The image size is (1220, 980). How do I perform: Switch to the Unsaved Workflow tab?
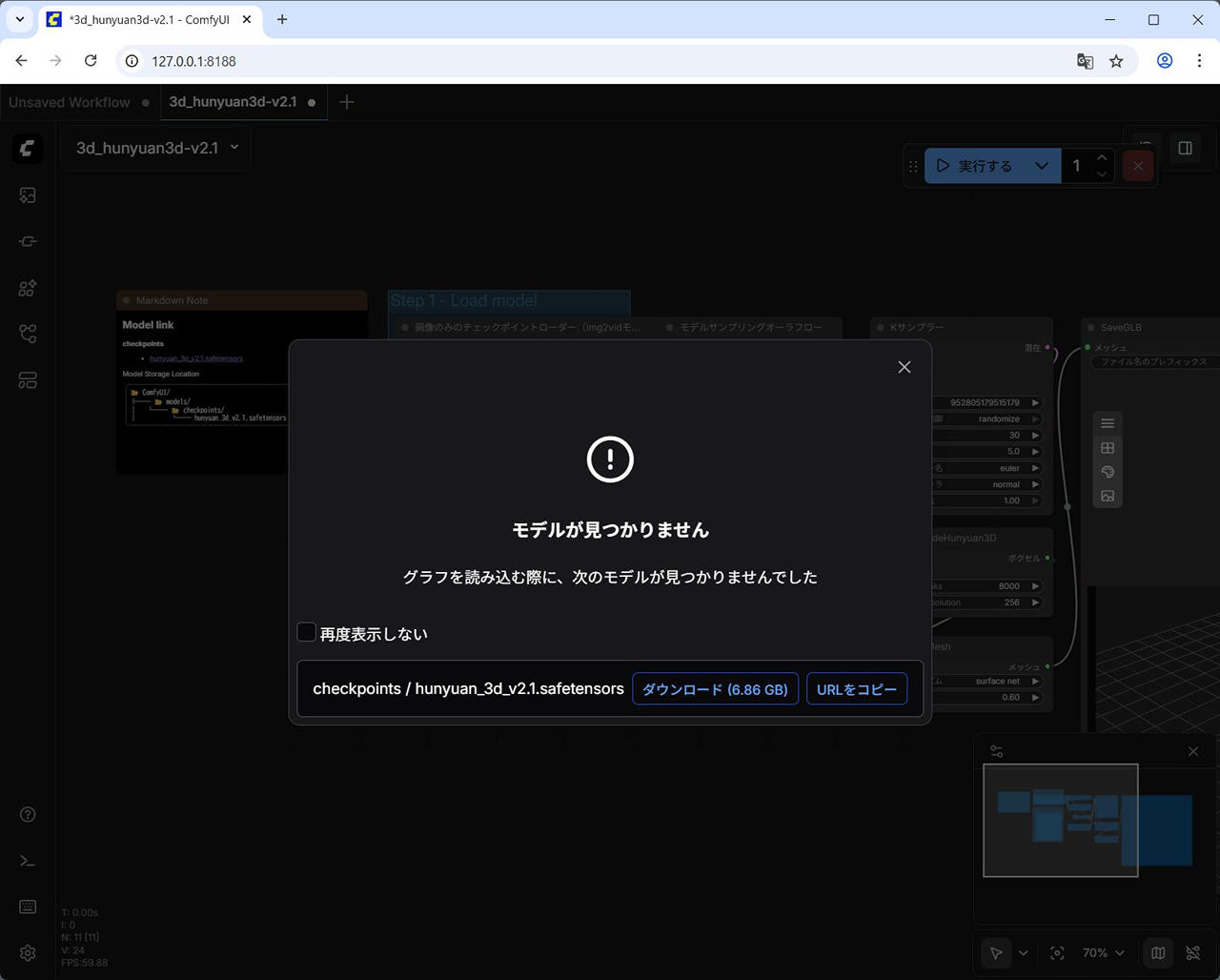tap(70, 102)
